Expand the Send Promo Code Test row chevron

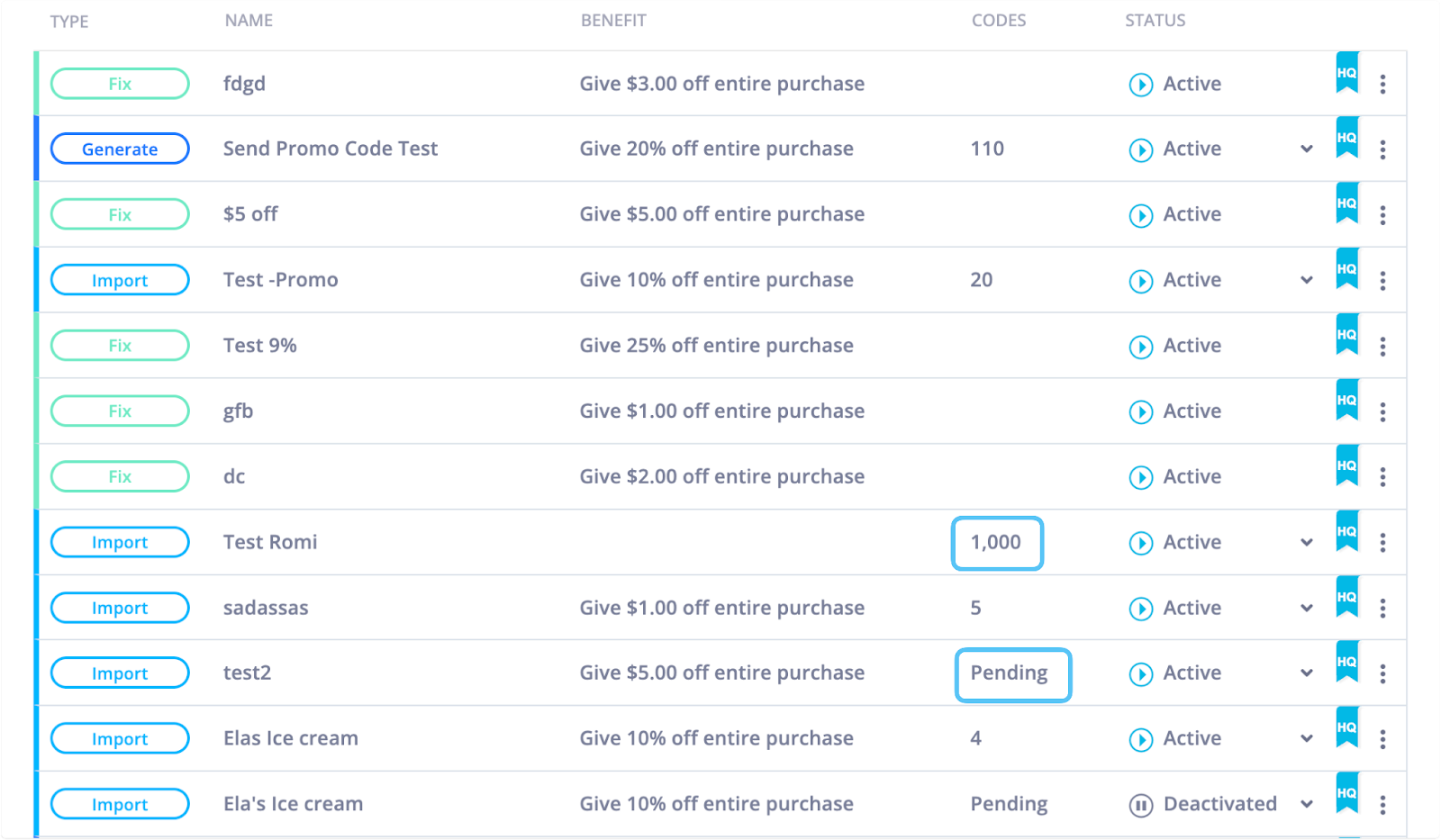coord(1307,149)
